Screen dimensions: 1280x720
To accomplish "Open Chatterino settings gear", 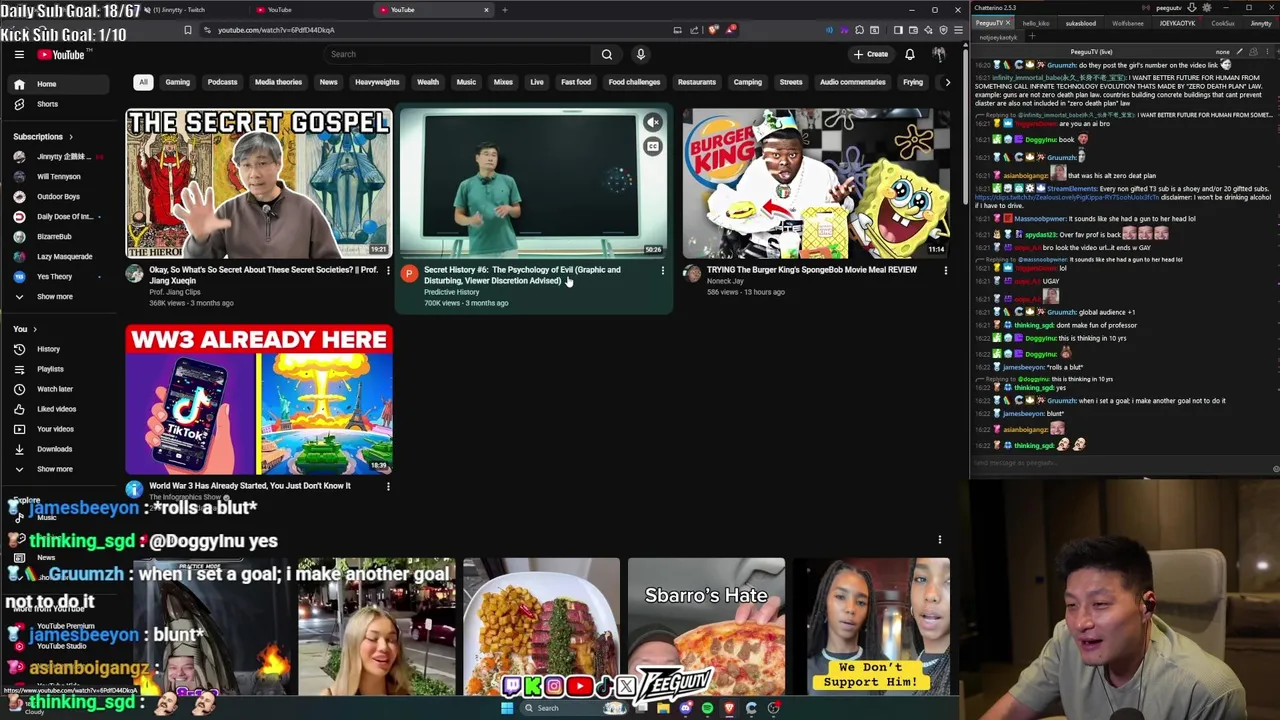I will (1207, 8).
